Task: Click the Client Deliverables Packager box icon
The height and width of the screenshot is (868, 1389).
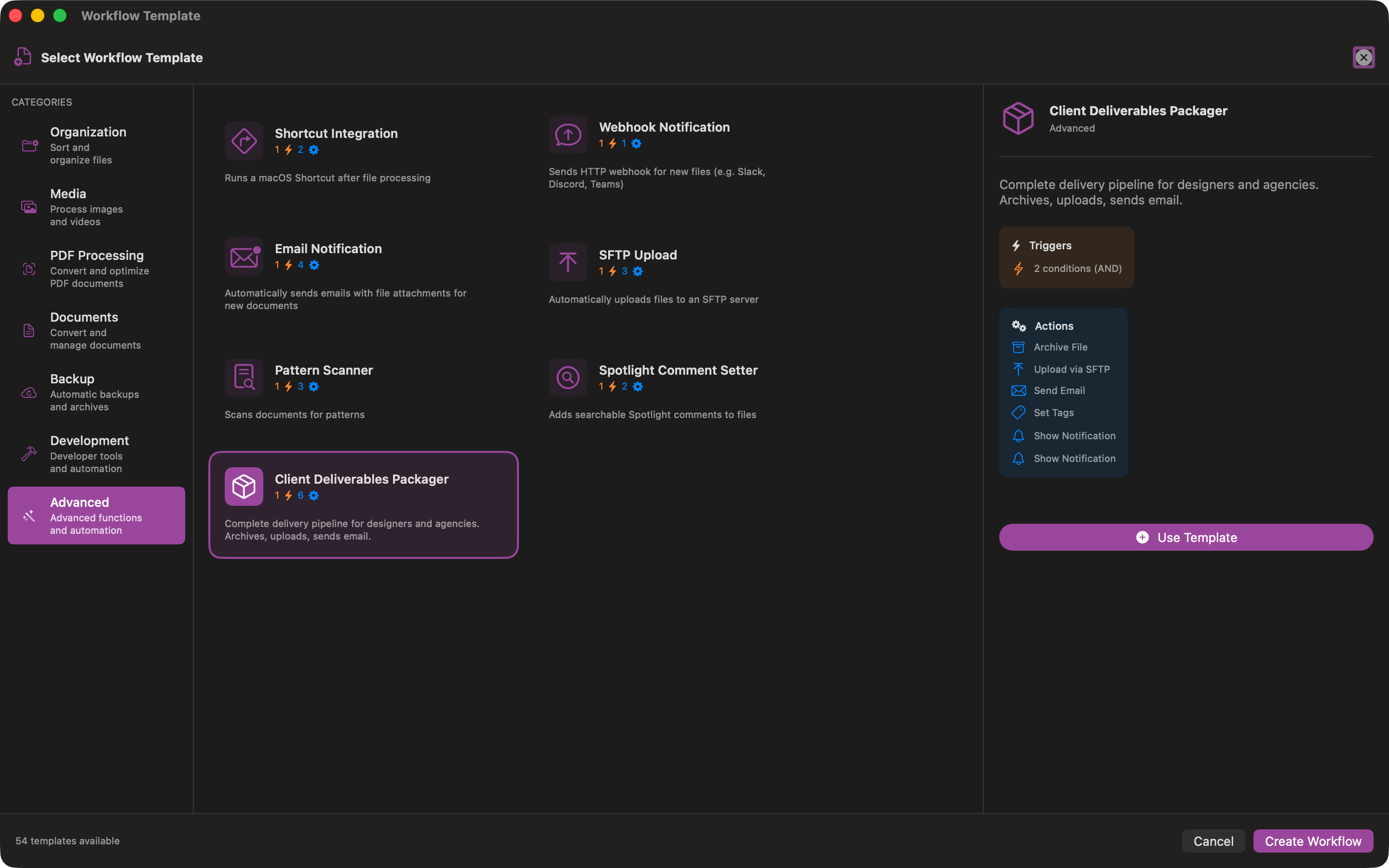Action: 244,486
